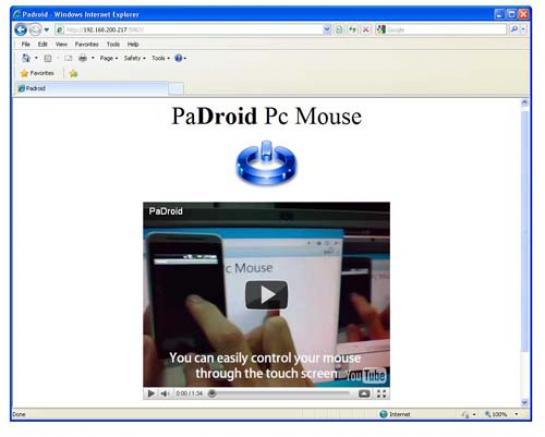Click the YouTube logo link on the video

[x=367, y=375]
